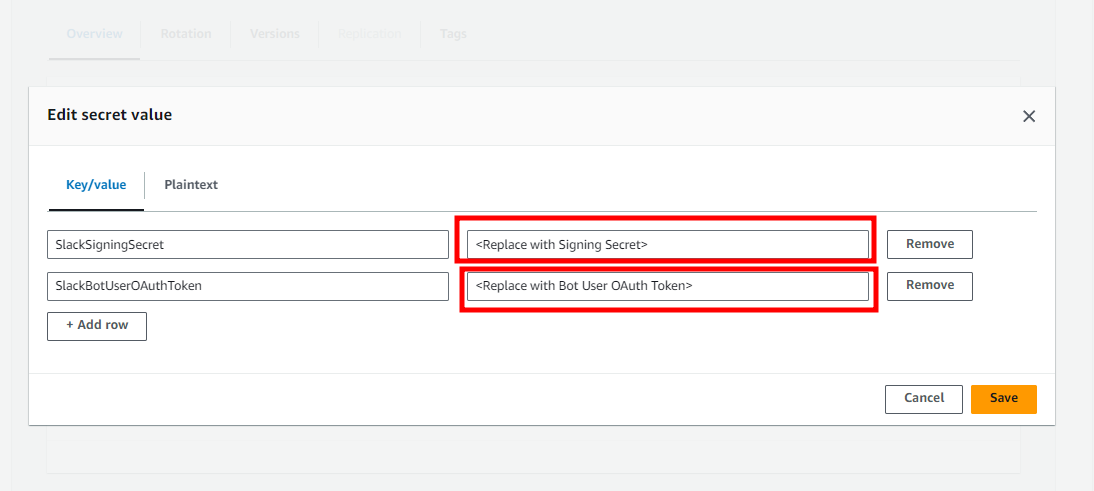
Task: Click the Edit secret value dialog title
Action: (x=110, y=115)
